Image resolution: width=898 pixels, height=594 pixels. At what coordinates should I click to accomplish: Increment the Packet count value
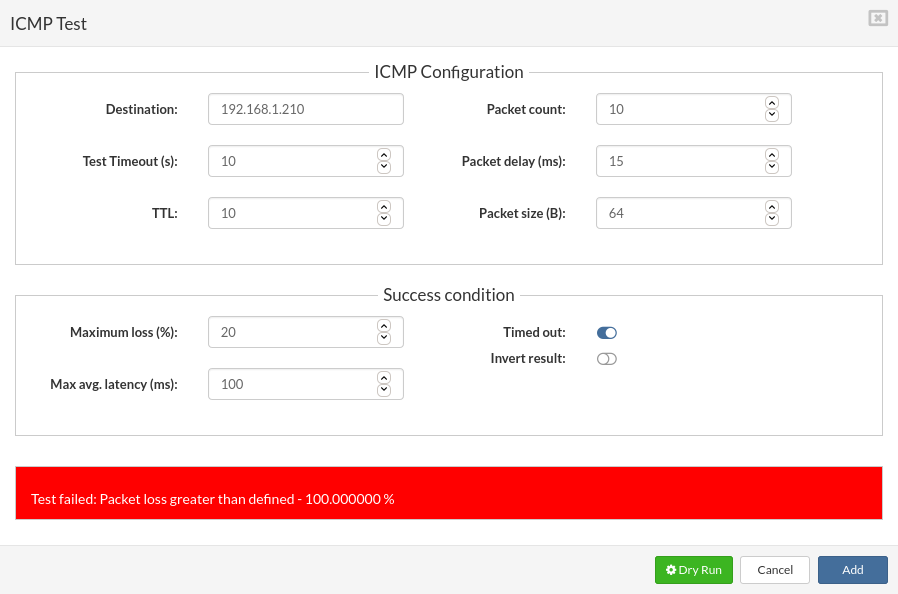coord(771,103)
